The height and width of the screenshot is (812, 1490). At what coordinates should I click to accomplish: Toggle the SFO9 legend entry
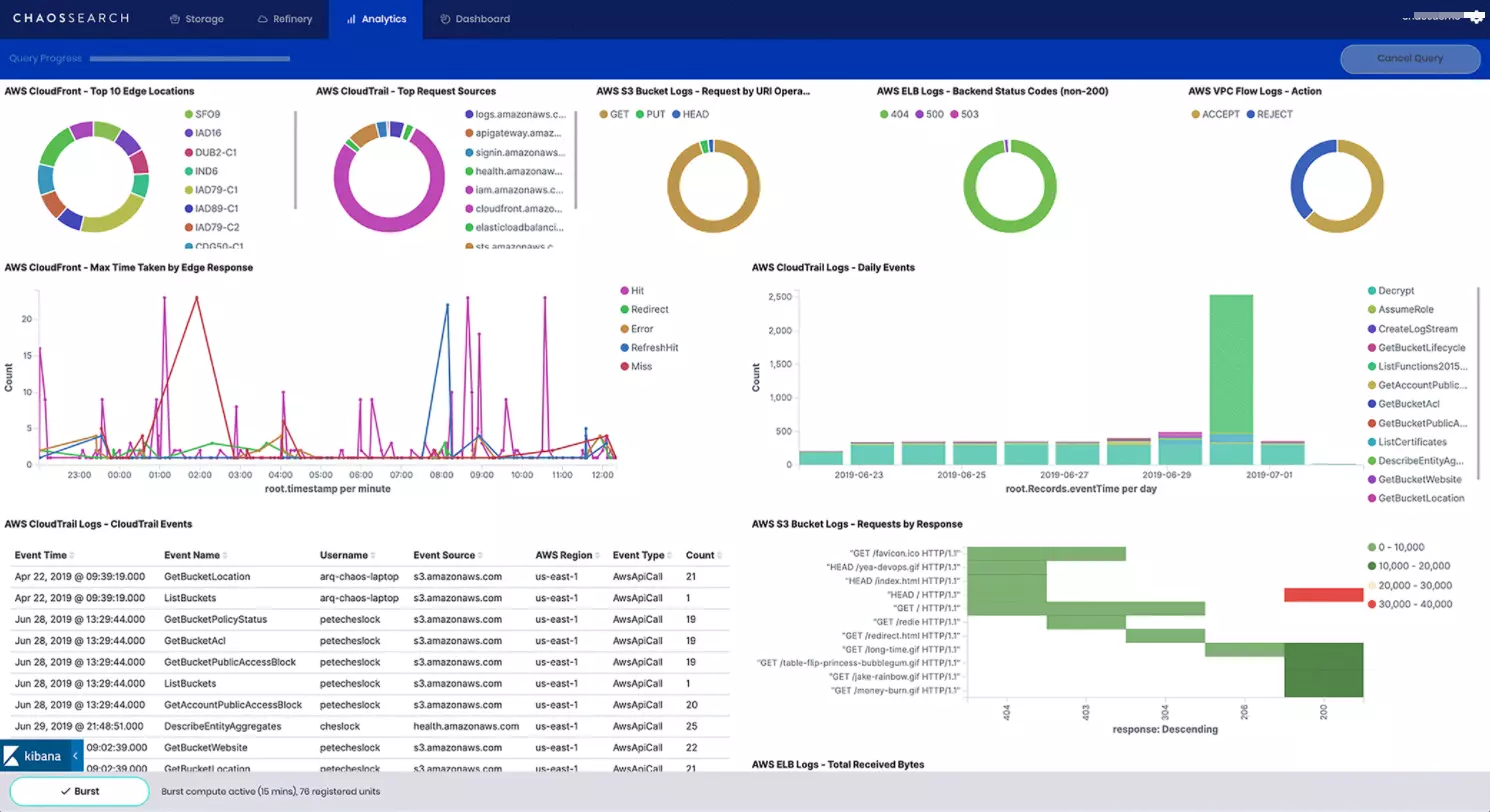[202, 114]
